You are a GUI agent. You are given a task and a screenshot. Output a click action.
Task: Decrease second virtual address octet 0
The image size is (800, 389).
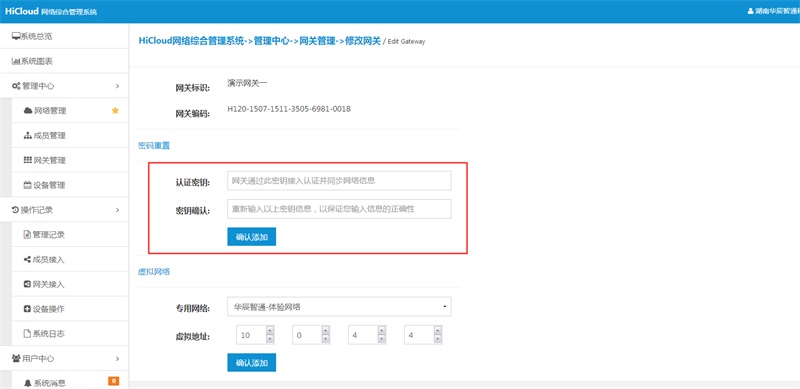[x=326, y=339]
